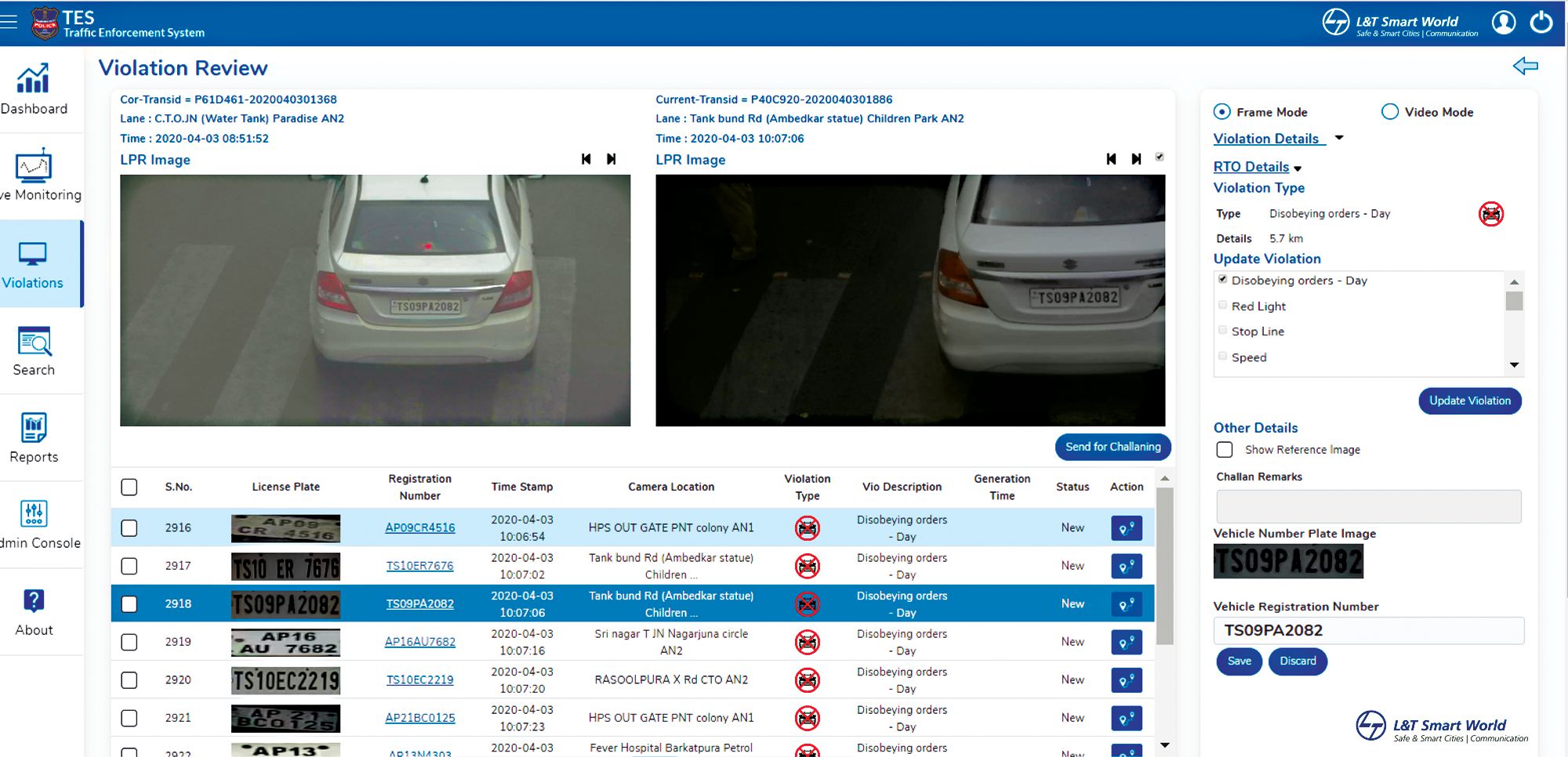
Task: Open the hamburger menu icon
Action: [x=9, y=22]
